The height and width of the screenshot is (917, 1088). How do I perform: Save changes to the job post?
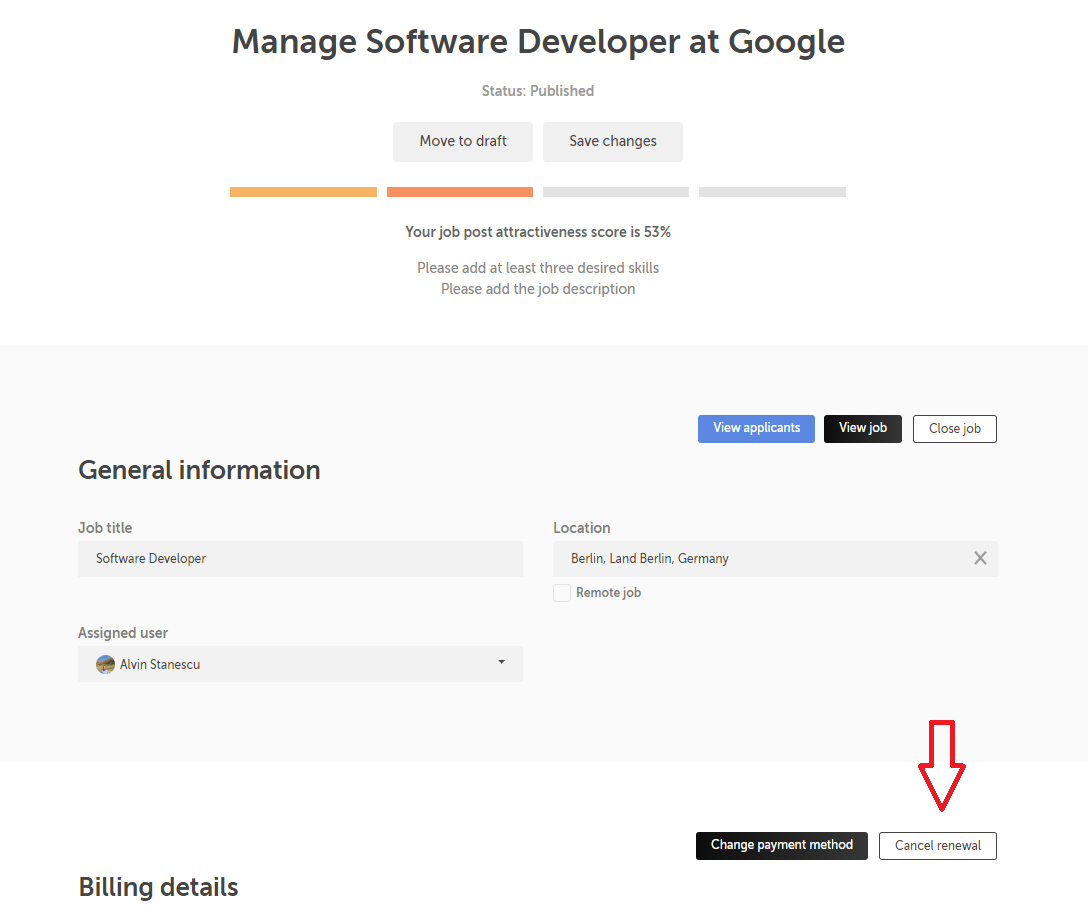pos(613,142)
